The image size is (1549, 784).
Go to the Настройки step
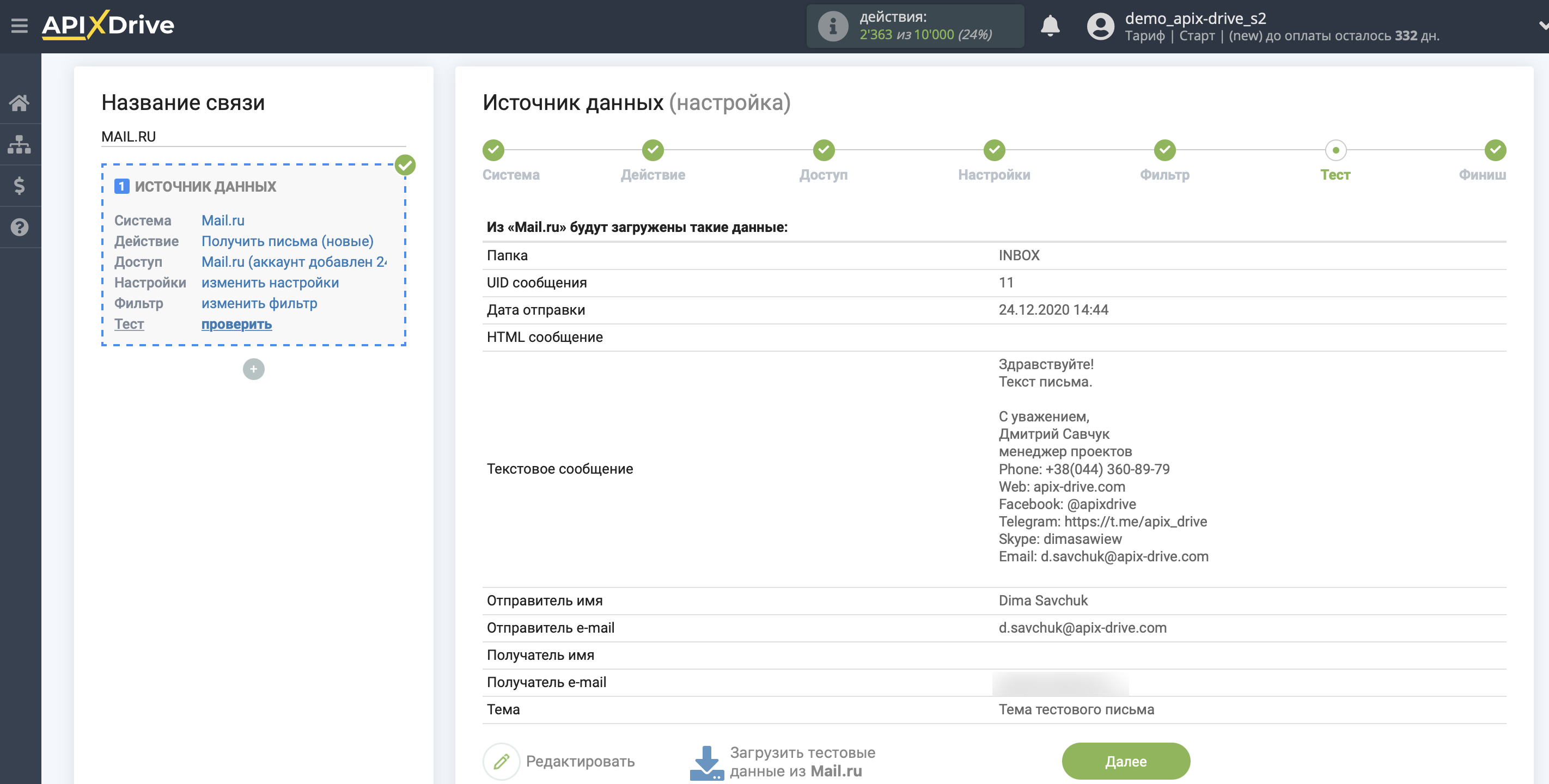tap(995, 150)
